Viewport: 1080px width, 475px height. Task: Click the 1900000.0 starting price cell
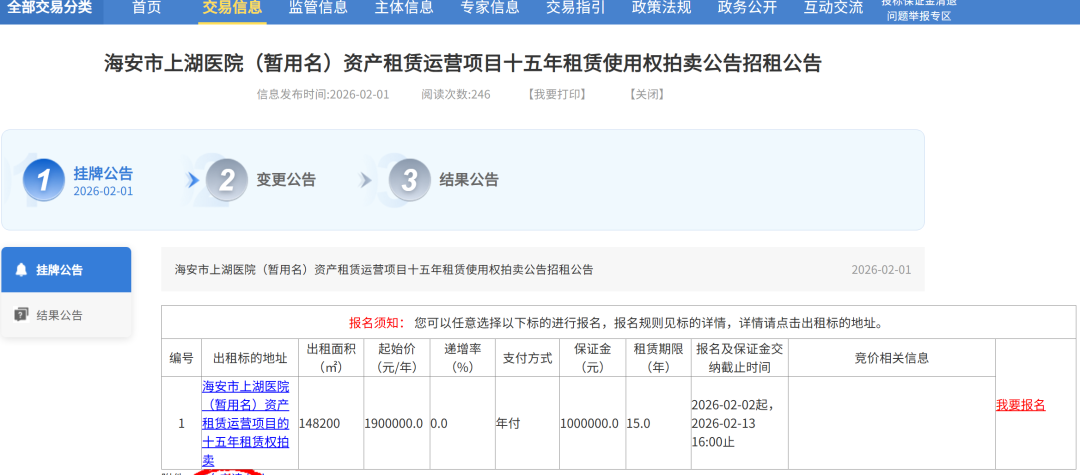396,423
